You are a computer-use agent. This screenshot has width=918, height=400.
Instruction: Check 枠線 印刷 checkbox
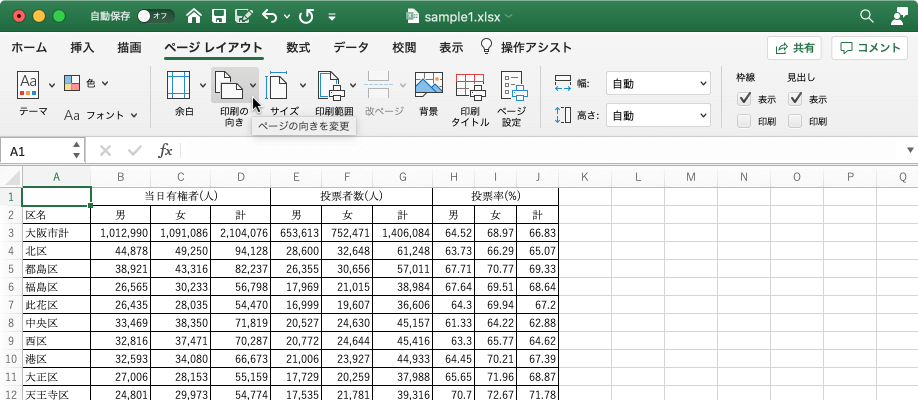744,121
